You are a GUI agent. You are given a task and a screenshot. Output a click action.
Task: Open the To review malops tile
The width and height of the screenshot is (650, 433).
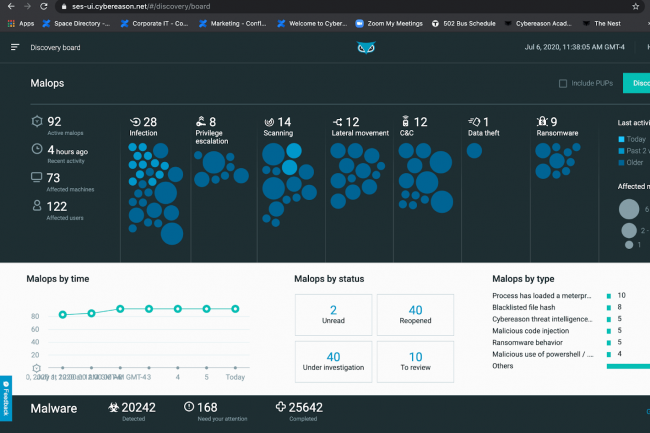coord(414,361)
